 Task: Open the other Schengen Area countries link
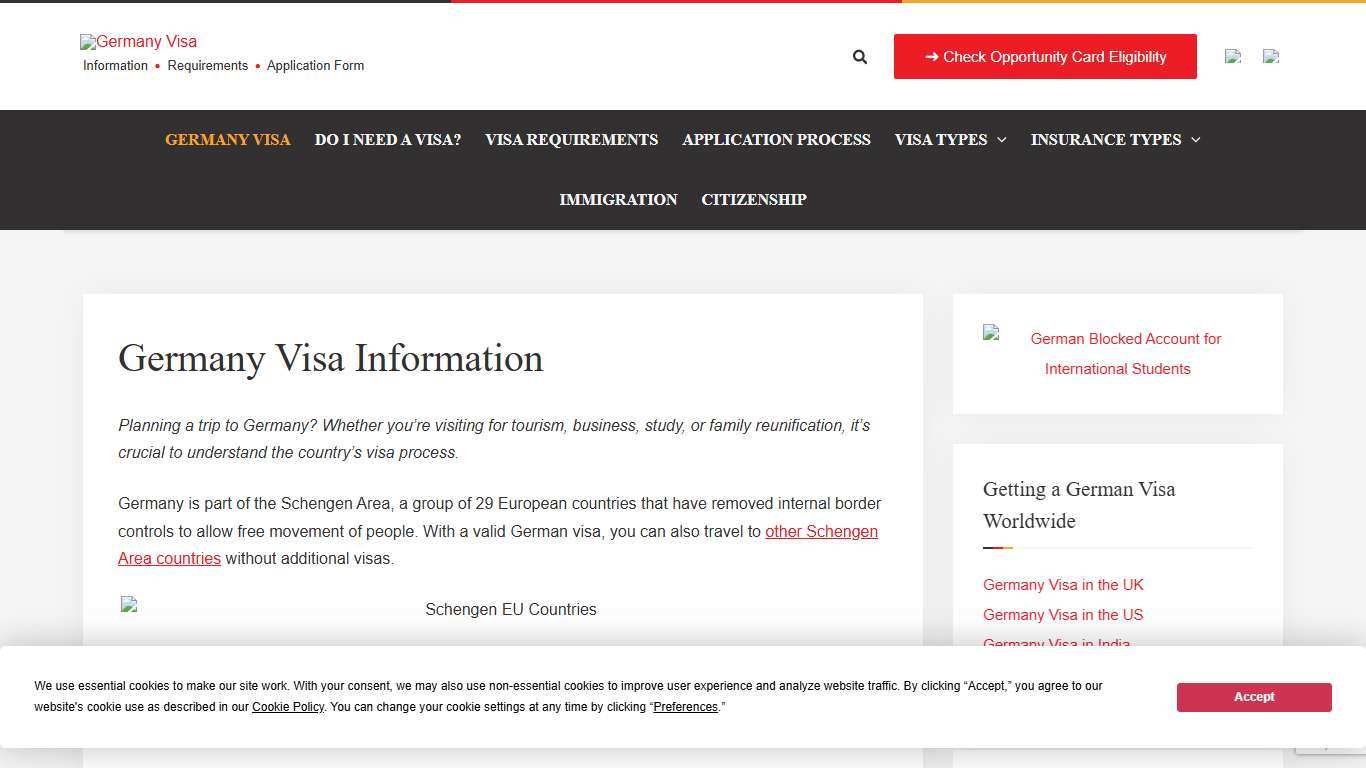(821, 531)
